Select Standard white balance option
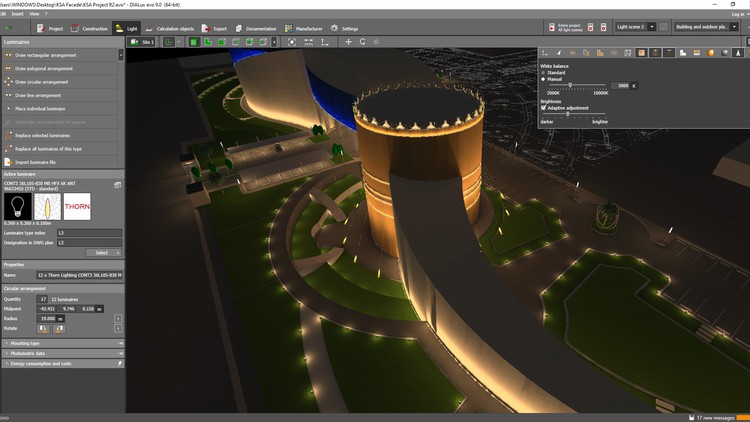 pos(544,73)
